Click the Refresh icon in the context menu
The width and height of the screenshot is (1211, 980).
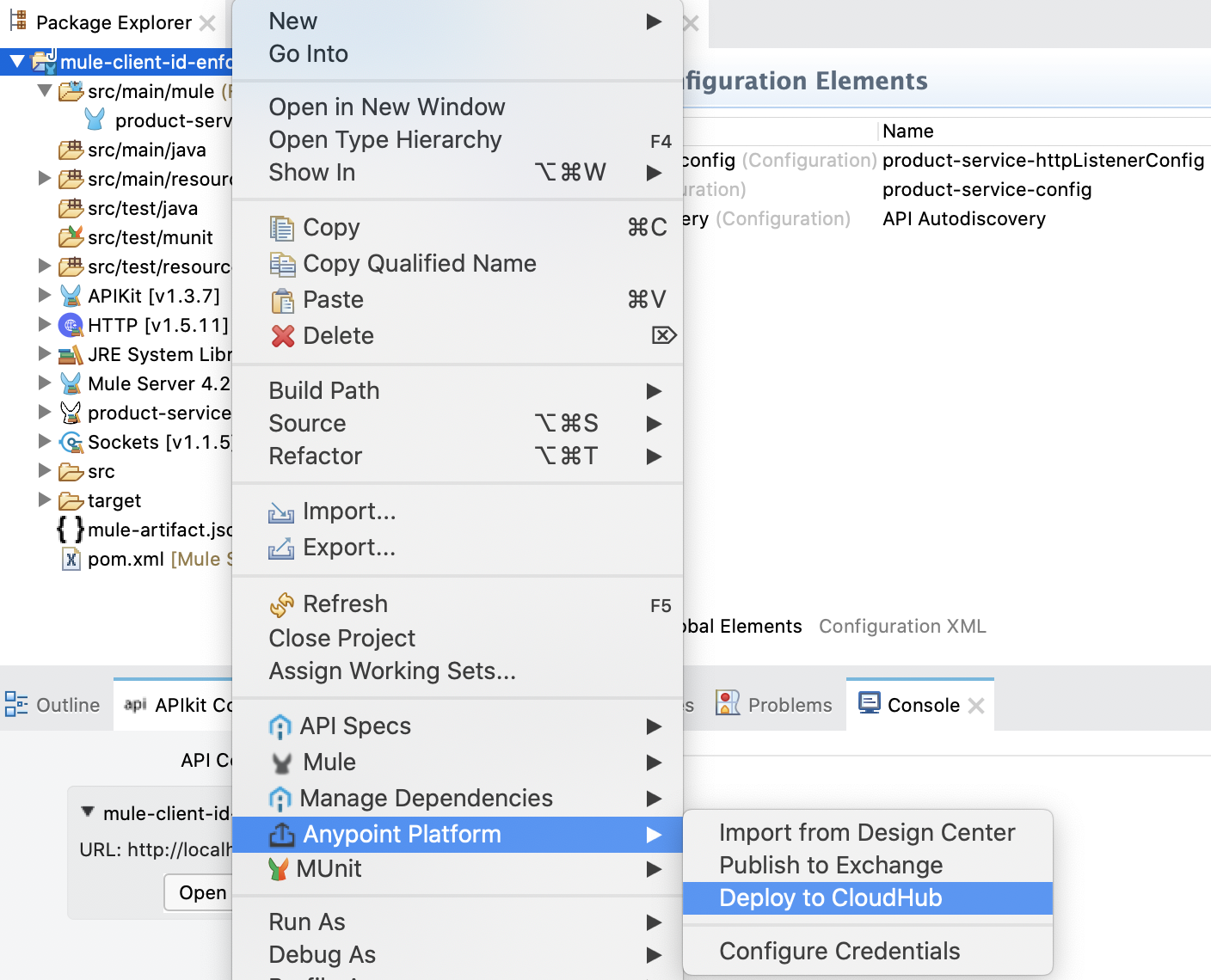point(282,603)
